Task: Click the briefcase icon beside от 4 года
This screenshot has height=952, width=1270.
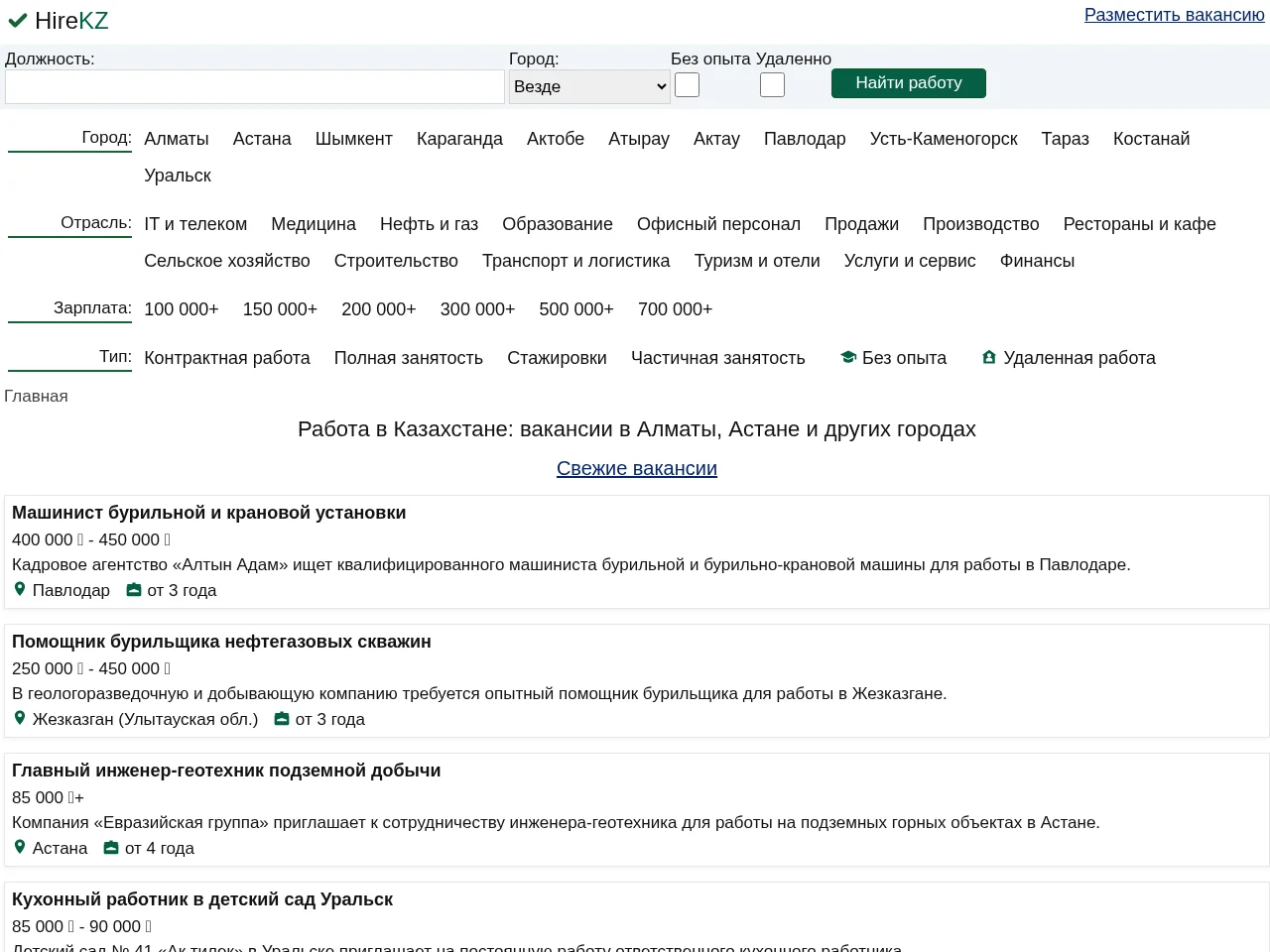Action: coord(111,848)
